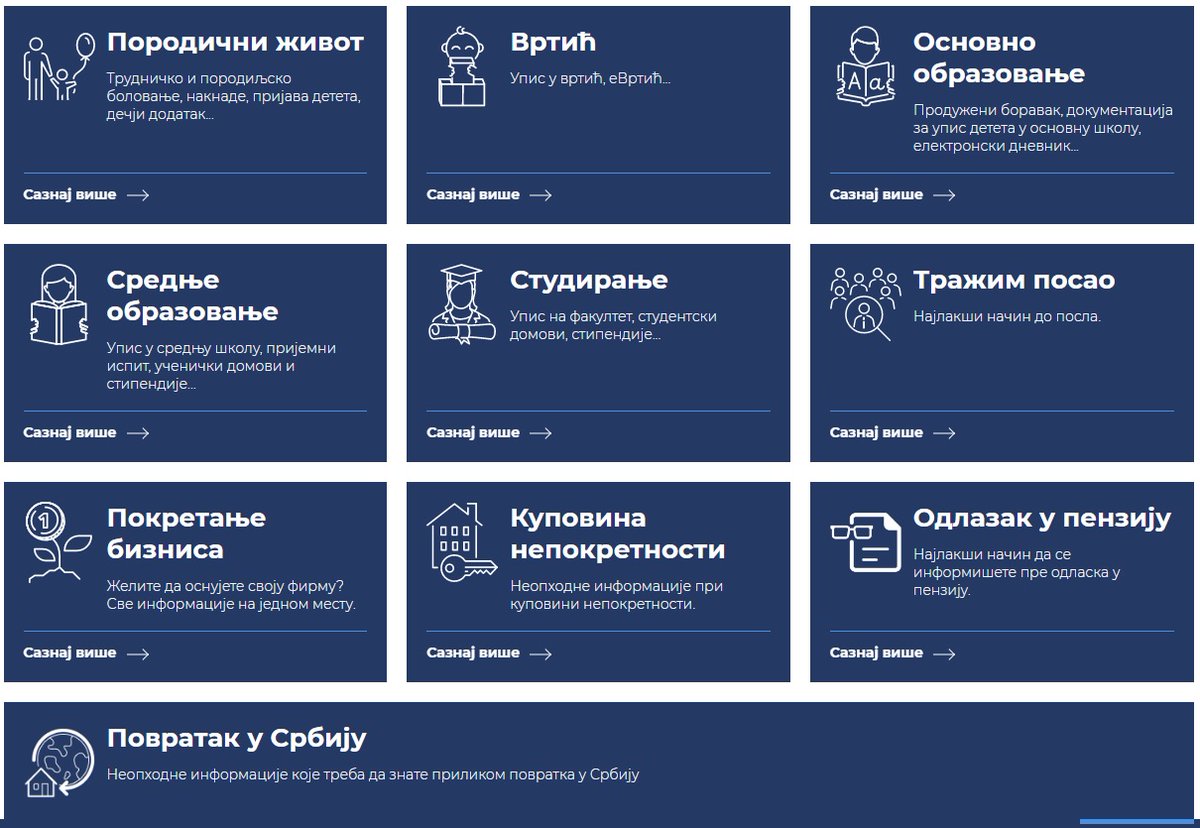Click the arrow next to Сазнај више in Одлазак у пензију
This screenshot has height=828, width=1200.
(944, 654)
